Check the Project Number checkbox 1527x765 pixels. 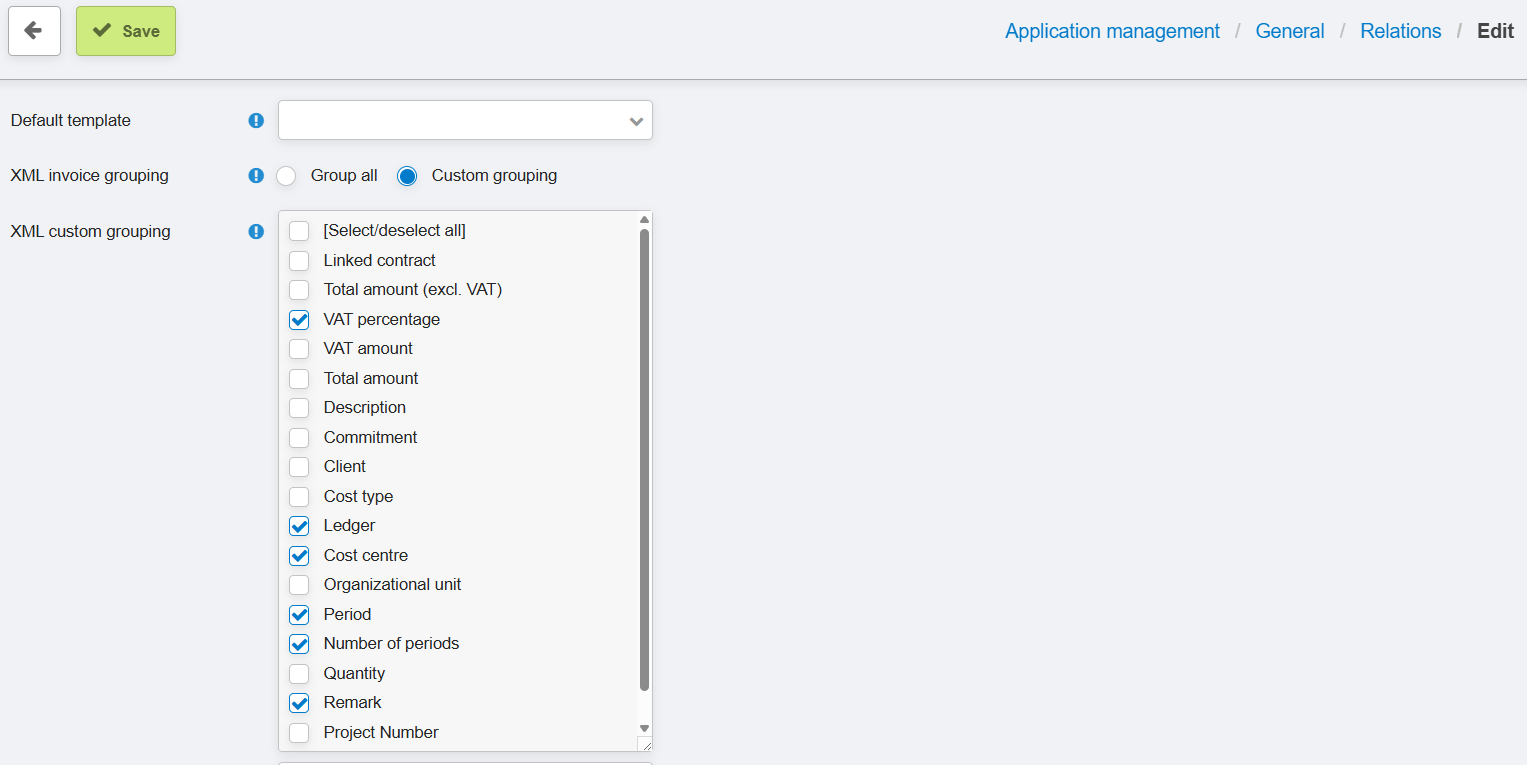pyautogui.click(x=299, y=733)
